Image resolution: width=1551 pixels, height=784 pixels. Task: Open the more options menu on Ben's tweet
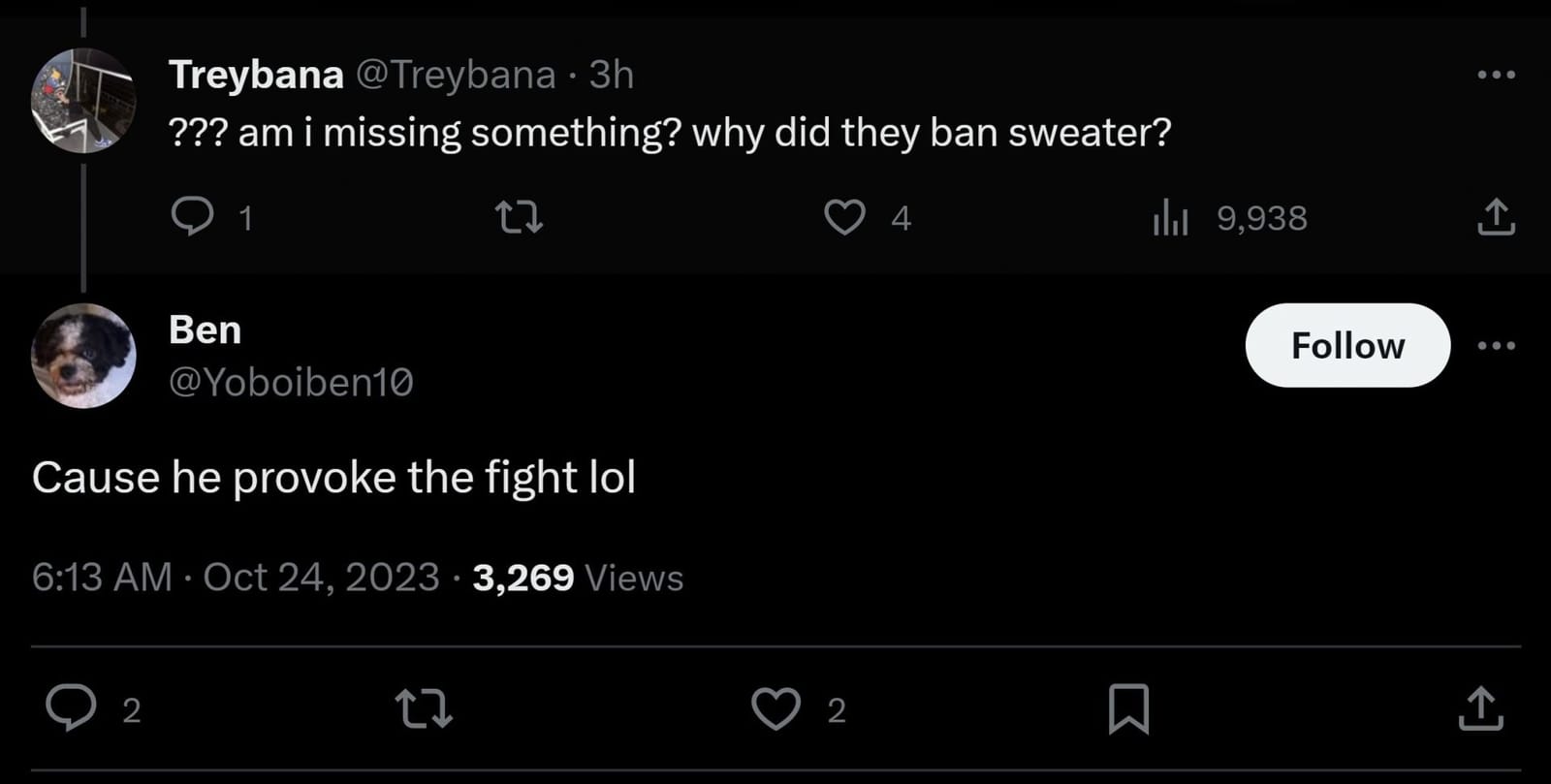click(x=1496, y=345)
